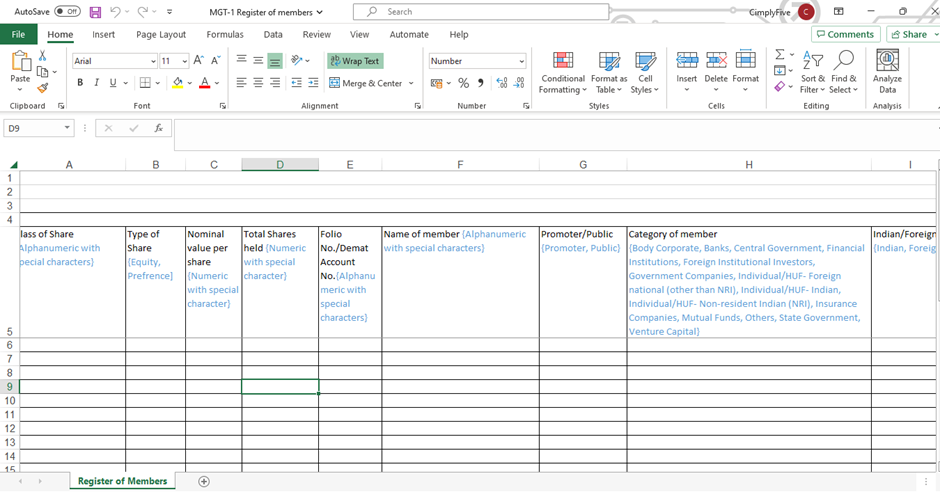Add a new sheet with plus icon

(204, 481)
